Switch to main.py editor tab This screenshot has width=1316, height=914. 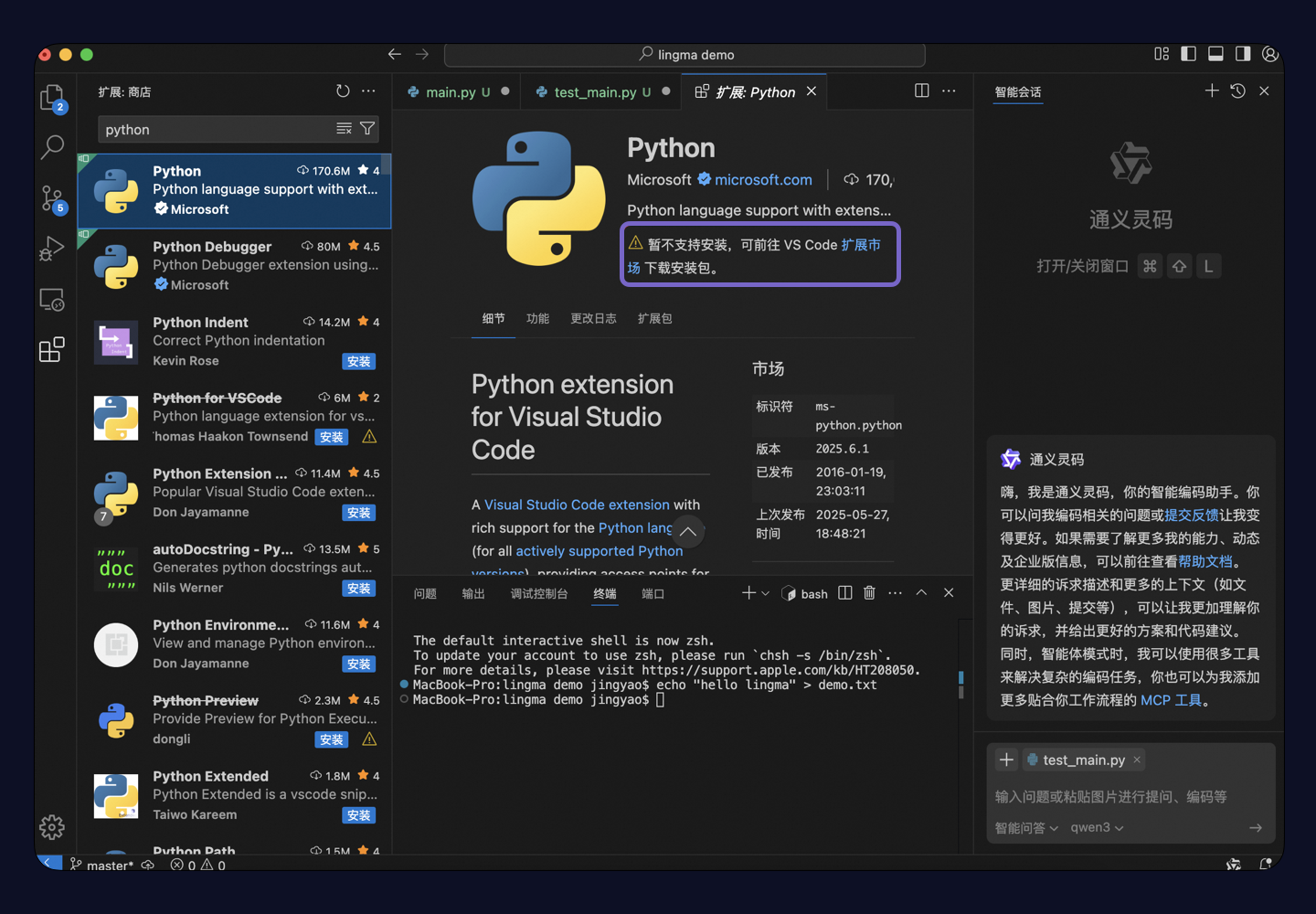458,92
